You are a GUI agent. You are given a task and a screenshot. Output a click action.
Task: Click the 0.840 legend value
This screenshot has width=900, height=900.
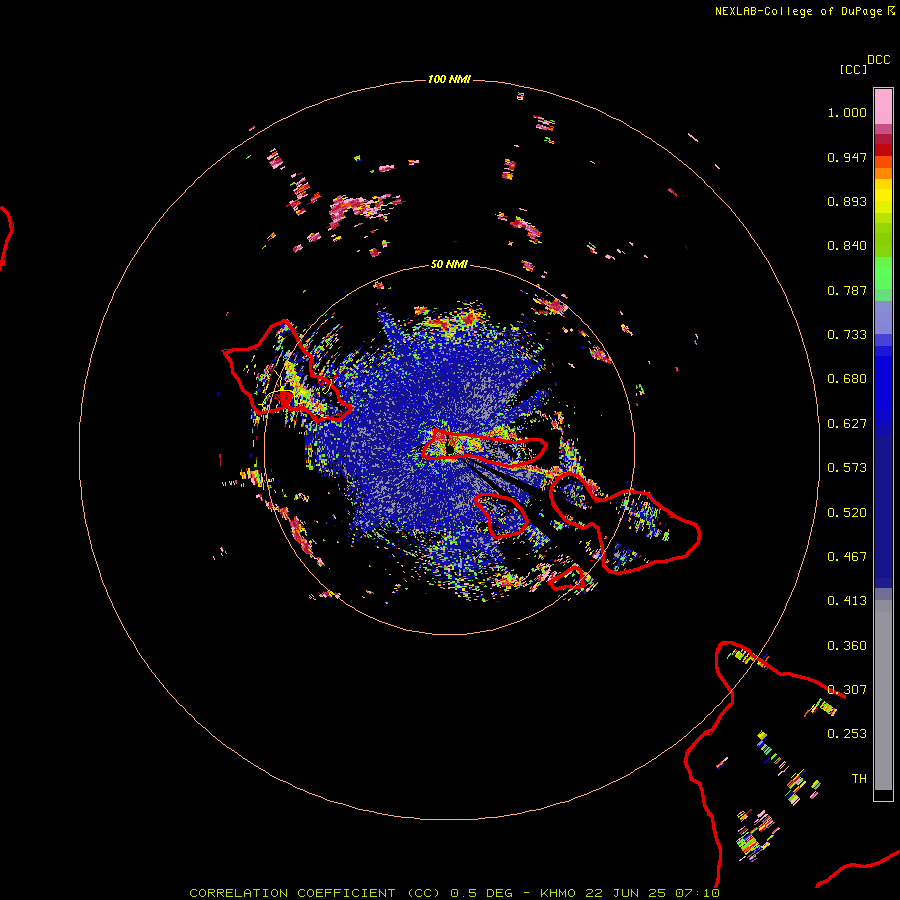click(x=847, y=246)
